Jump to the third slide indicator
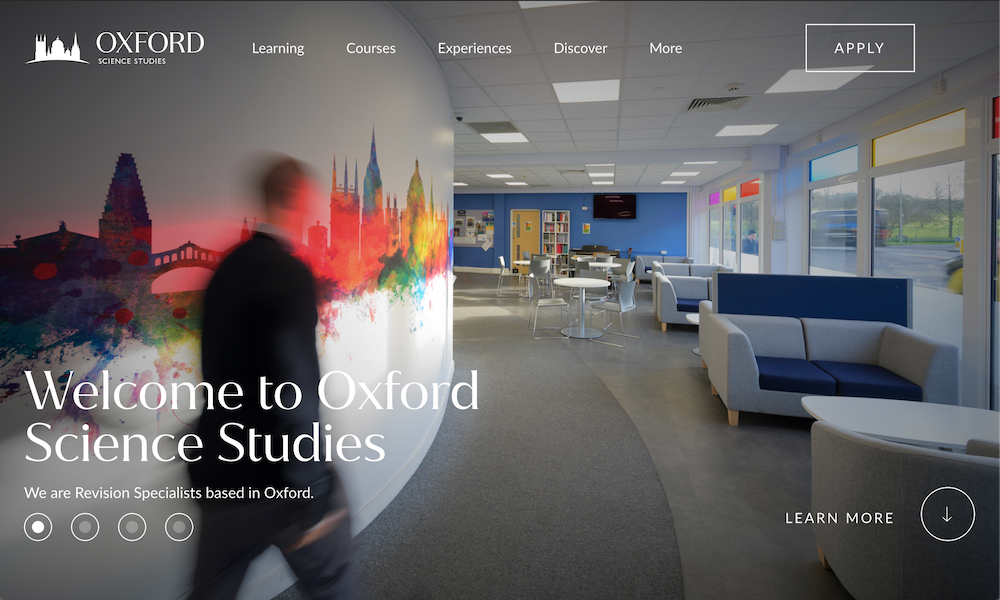The height and width of the screenshot is (600, 1000). click(132, 527)
